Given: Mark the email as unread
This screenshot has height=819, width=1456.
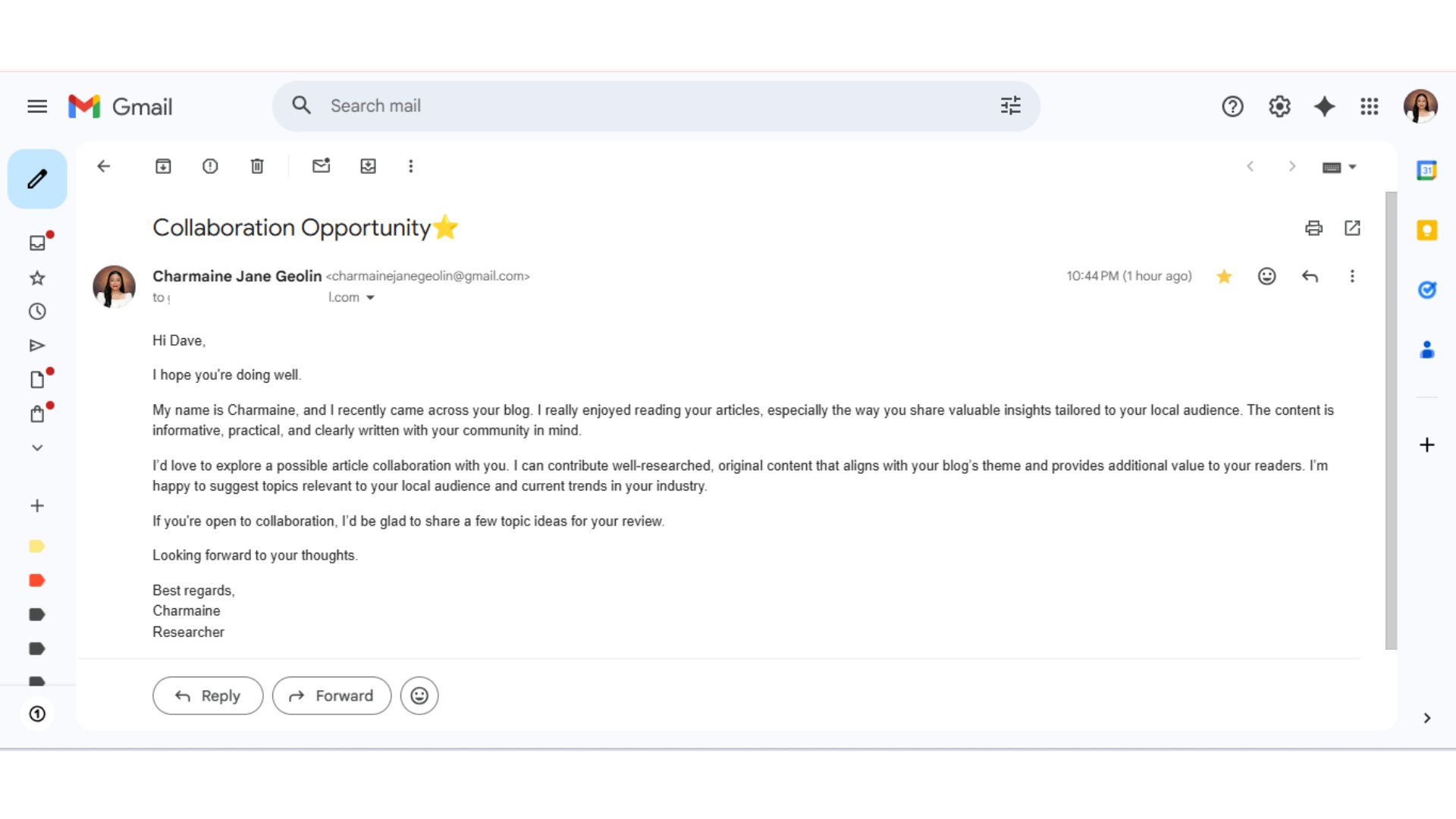Looking at the screenshot, I should tap(321, 166).
